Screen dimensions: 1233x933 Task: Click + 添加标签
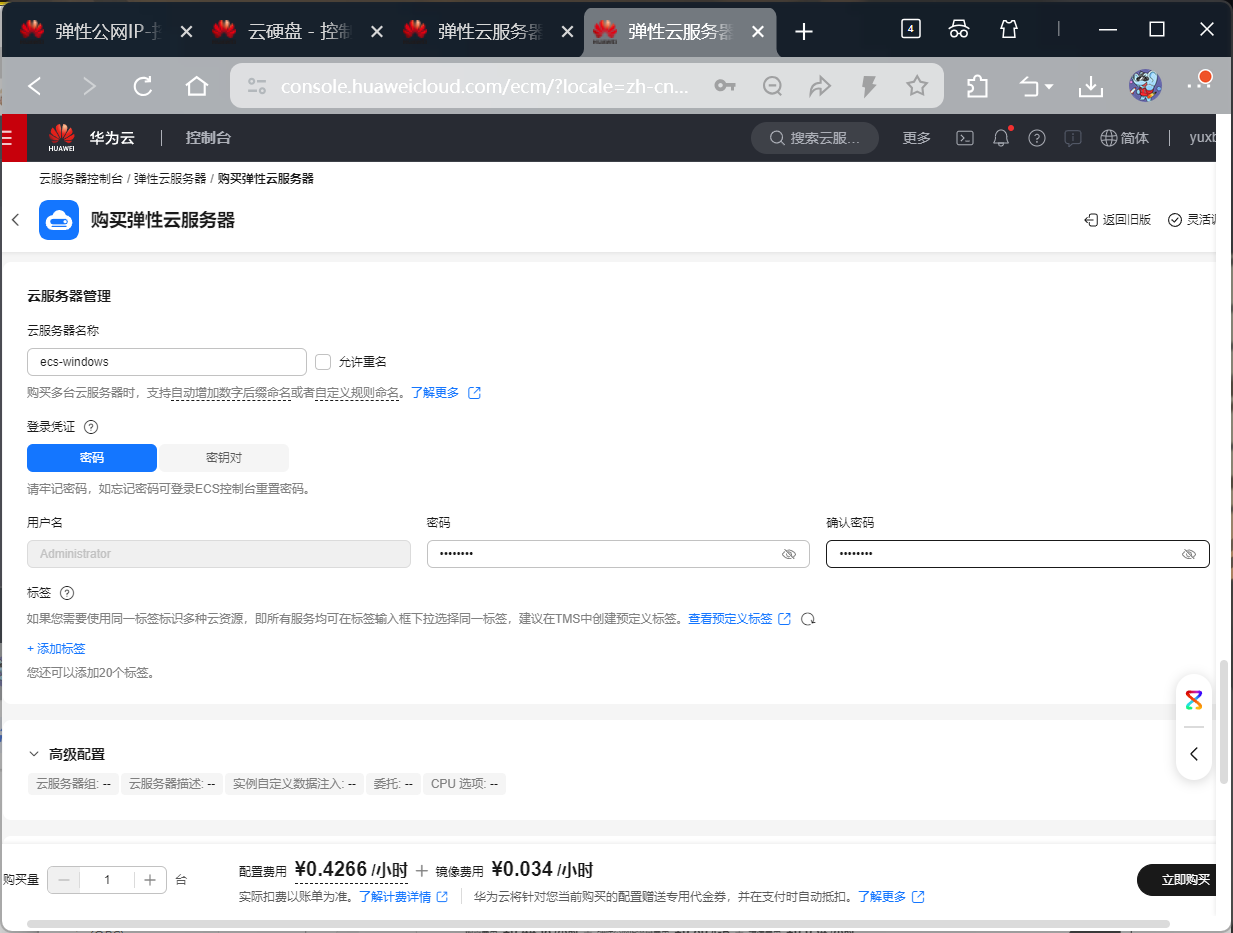tap(56, 649)
